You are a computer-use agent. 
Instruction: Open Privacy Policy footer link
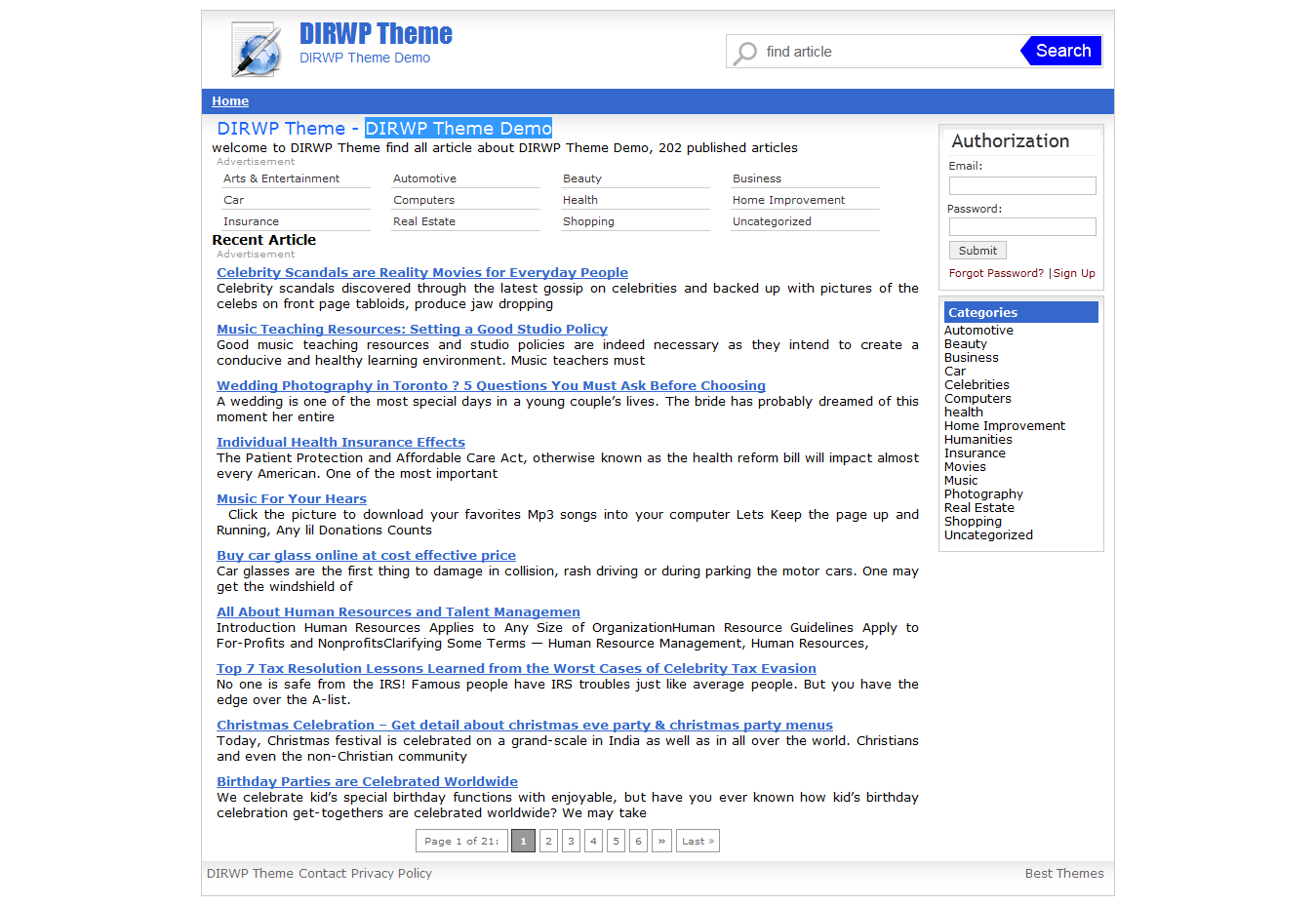(391, 874)
